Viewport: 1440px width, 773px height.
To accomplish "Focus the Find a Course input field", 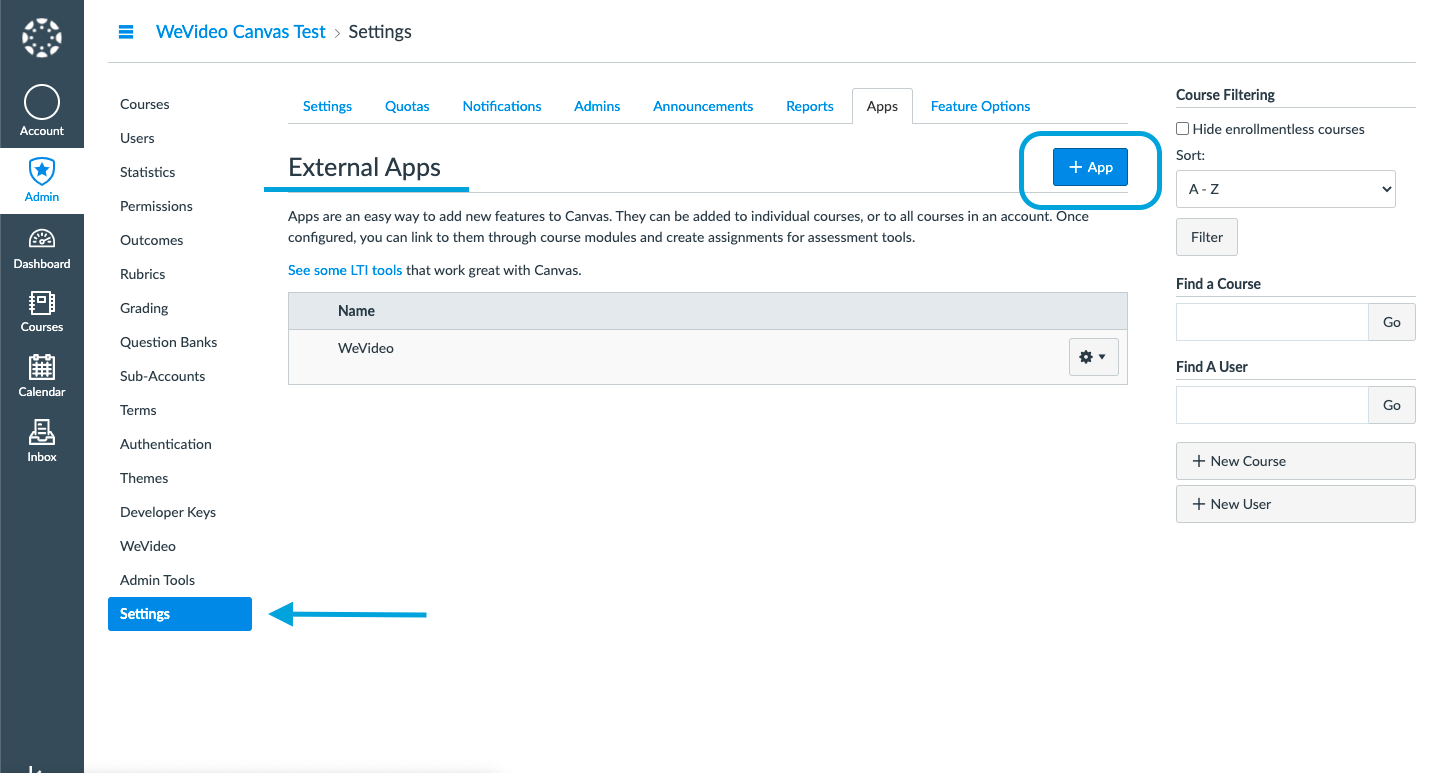I will pyautogui.click(x=1272, y=322).
